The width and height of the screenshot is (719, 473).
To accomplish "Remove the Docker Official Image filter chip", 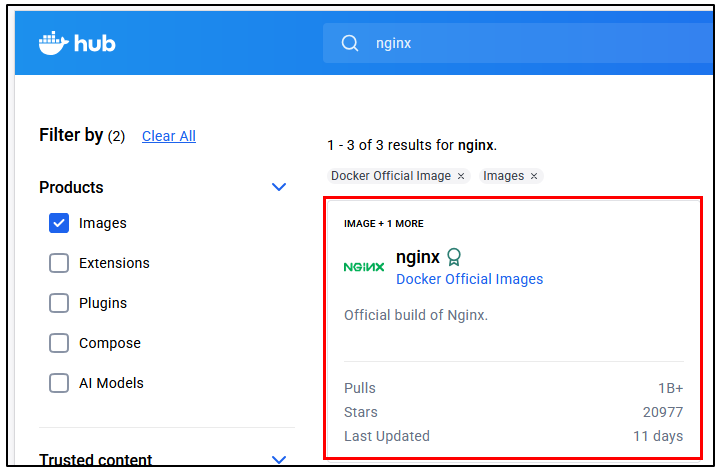I will click(x=461, y=176).
